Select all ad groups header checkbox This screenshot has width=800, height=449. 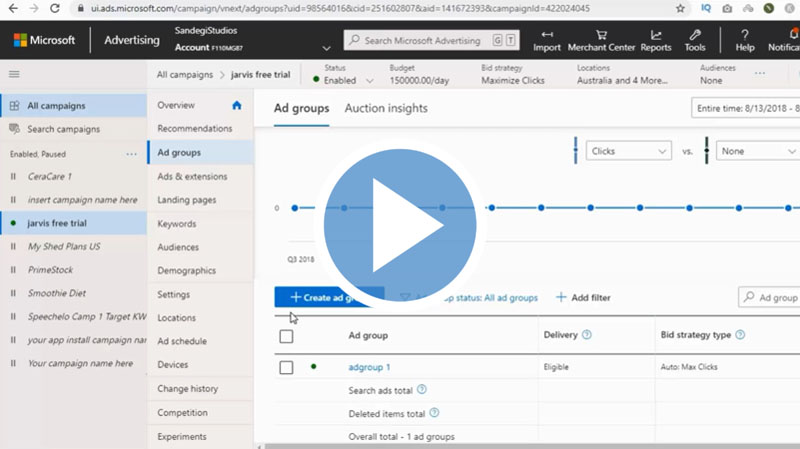click(x=286, y=336)
